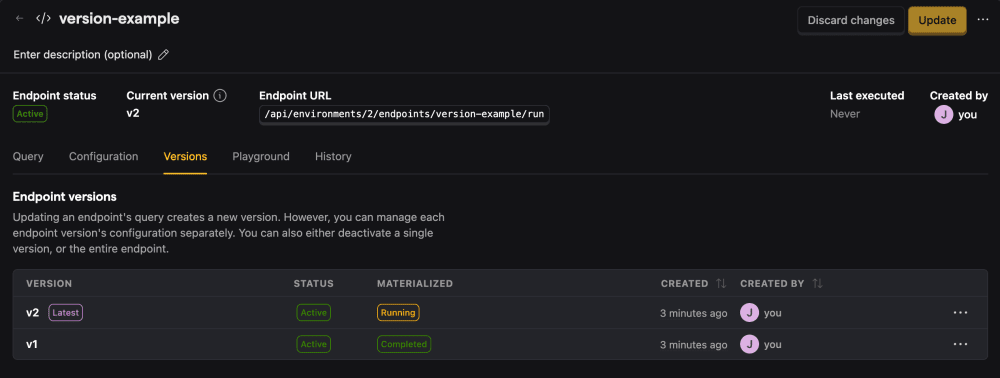The width and height of the screenshot is (1000, 378).
Task: Open the Playground tab
Action: (261, 156)
